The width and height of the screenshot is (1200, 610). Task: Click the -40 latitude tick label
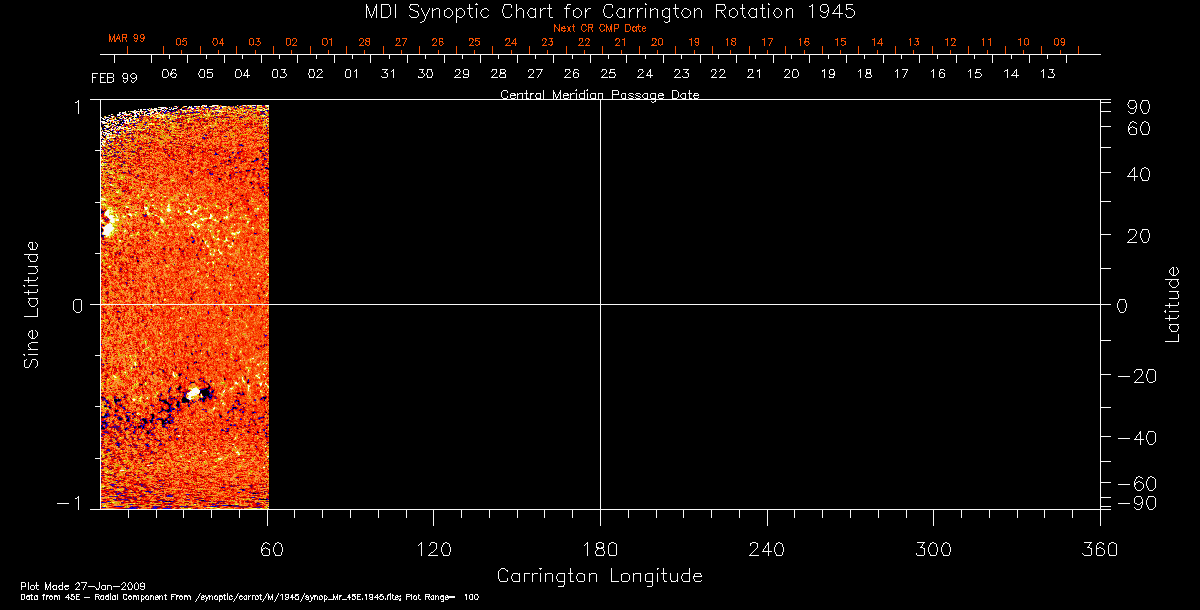(1133, 438)
